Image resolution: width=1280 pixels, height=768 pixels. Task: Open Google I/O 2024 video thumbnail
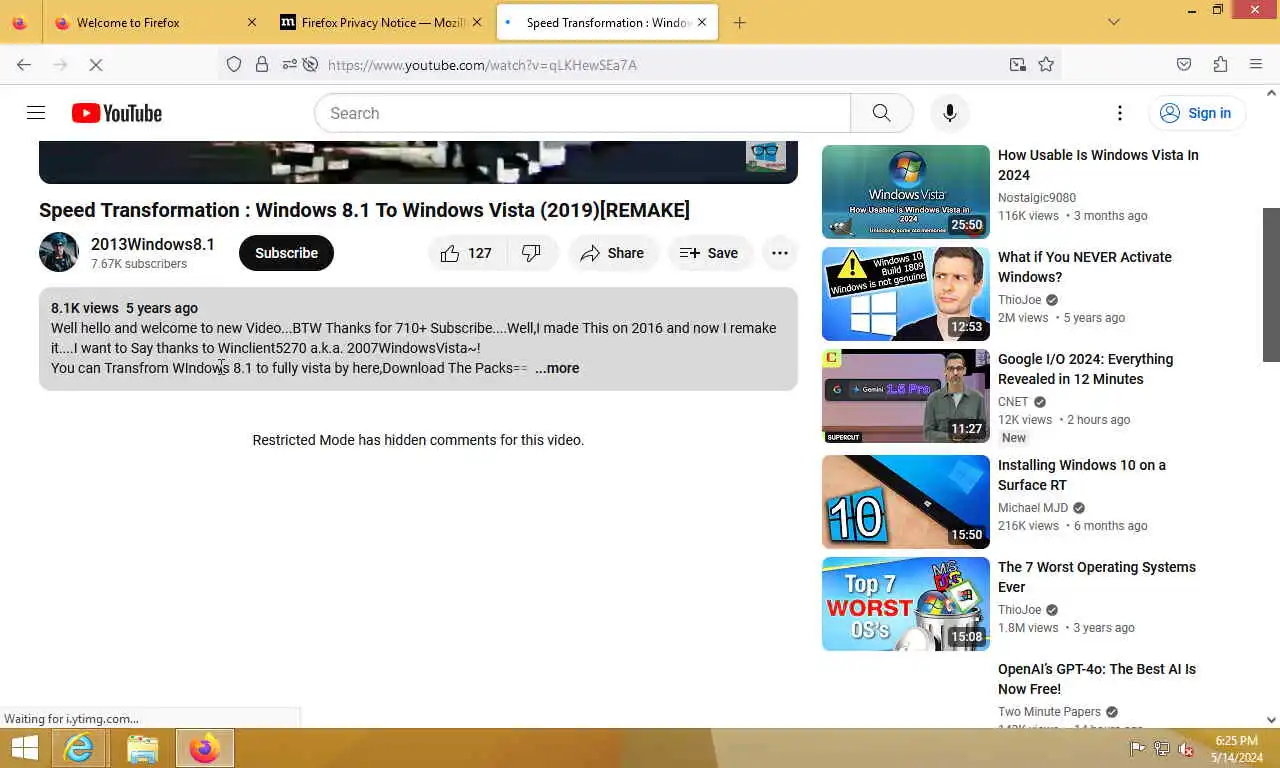[x=906, y=396]
